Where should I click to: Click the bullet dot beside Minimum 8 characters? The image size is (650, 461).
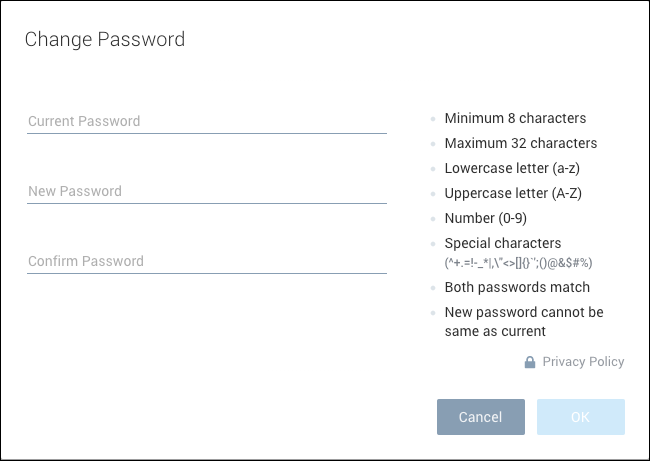433,119
